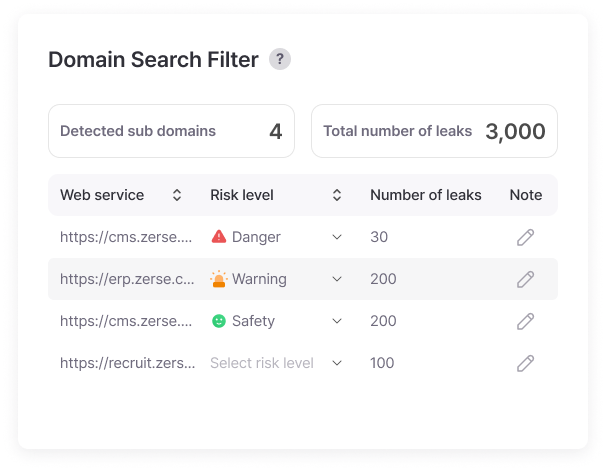Click the help question mark icon
Image resolution: width=606 pixels, height=471 pixels.
pos(280,59)
